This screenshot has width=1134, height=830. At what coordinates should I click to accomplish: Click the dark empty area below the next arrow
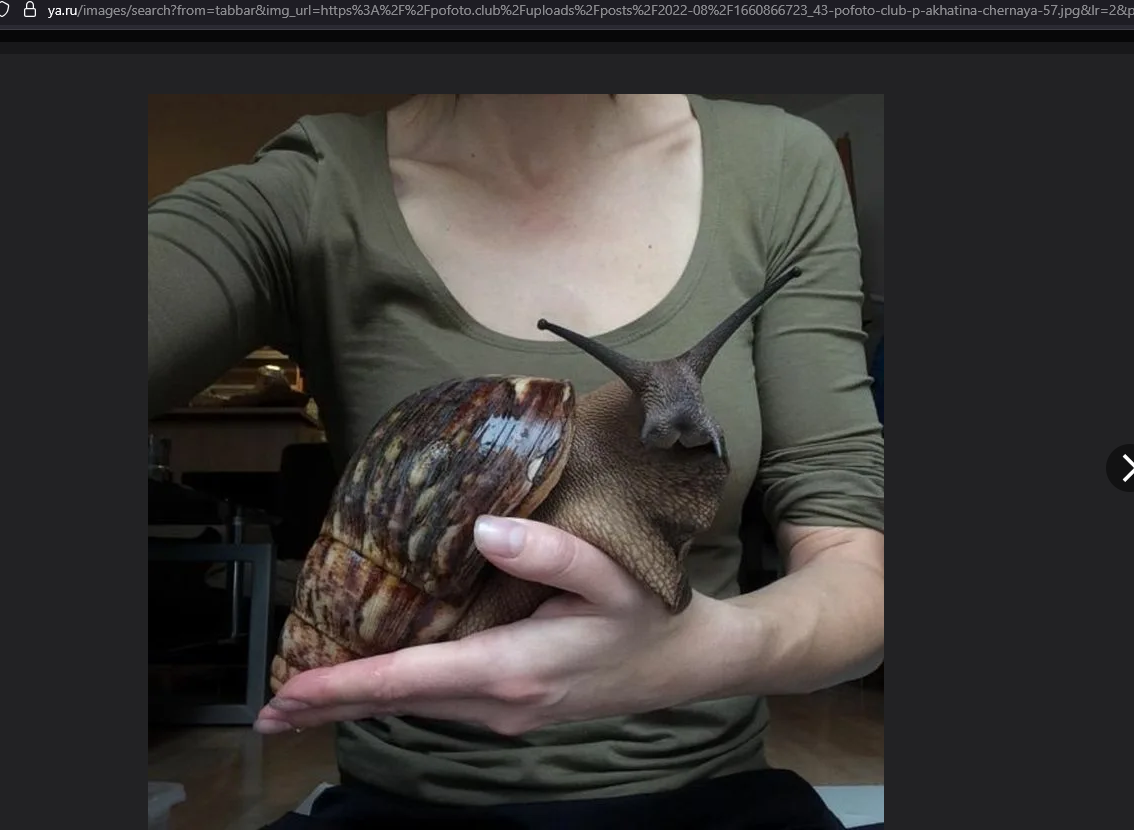[x=1010, y=650]
